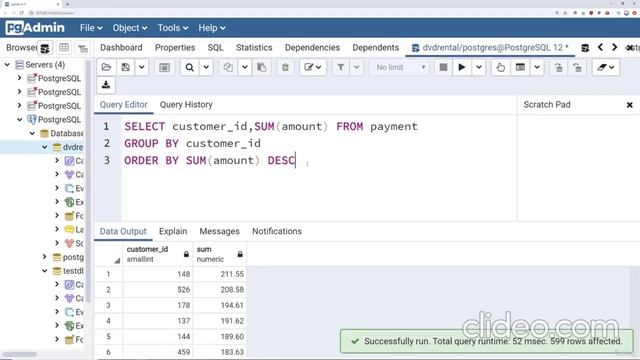Switch to the Messages tab
The width and height of the screenshot is (640, 360).
220,231
